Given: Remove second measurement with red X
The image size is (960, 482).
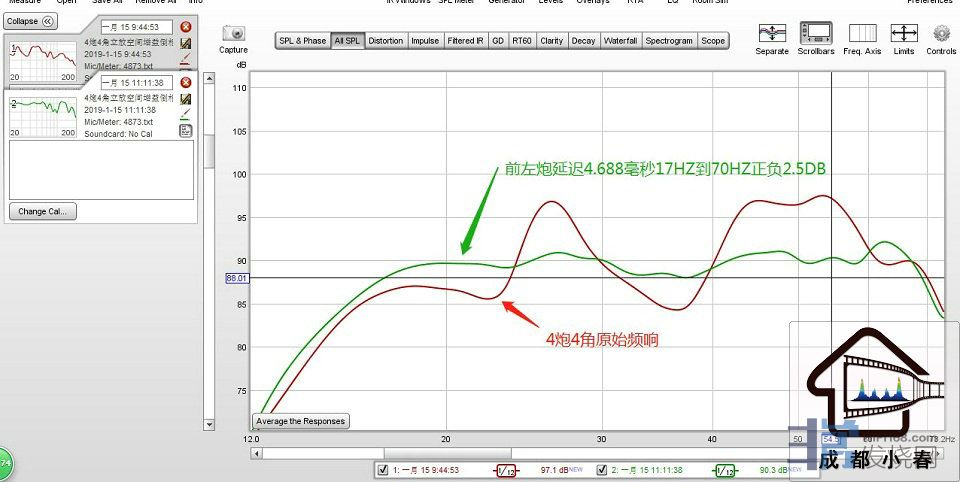Looking at the screenshot, I should click(185, 82).
